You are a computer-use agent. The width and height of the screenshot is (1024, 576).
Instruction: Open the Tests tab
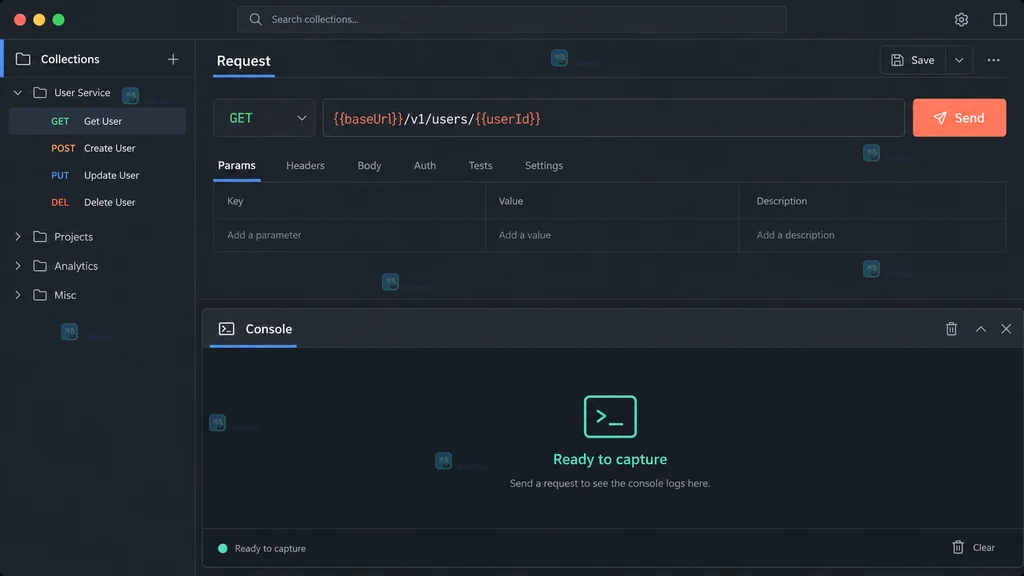[480, 166]
